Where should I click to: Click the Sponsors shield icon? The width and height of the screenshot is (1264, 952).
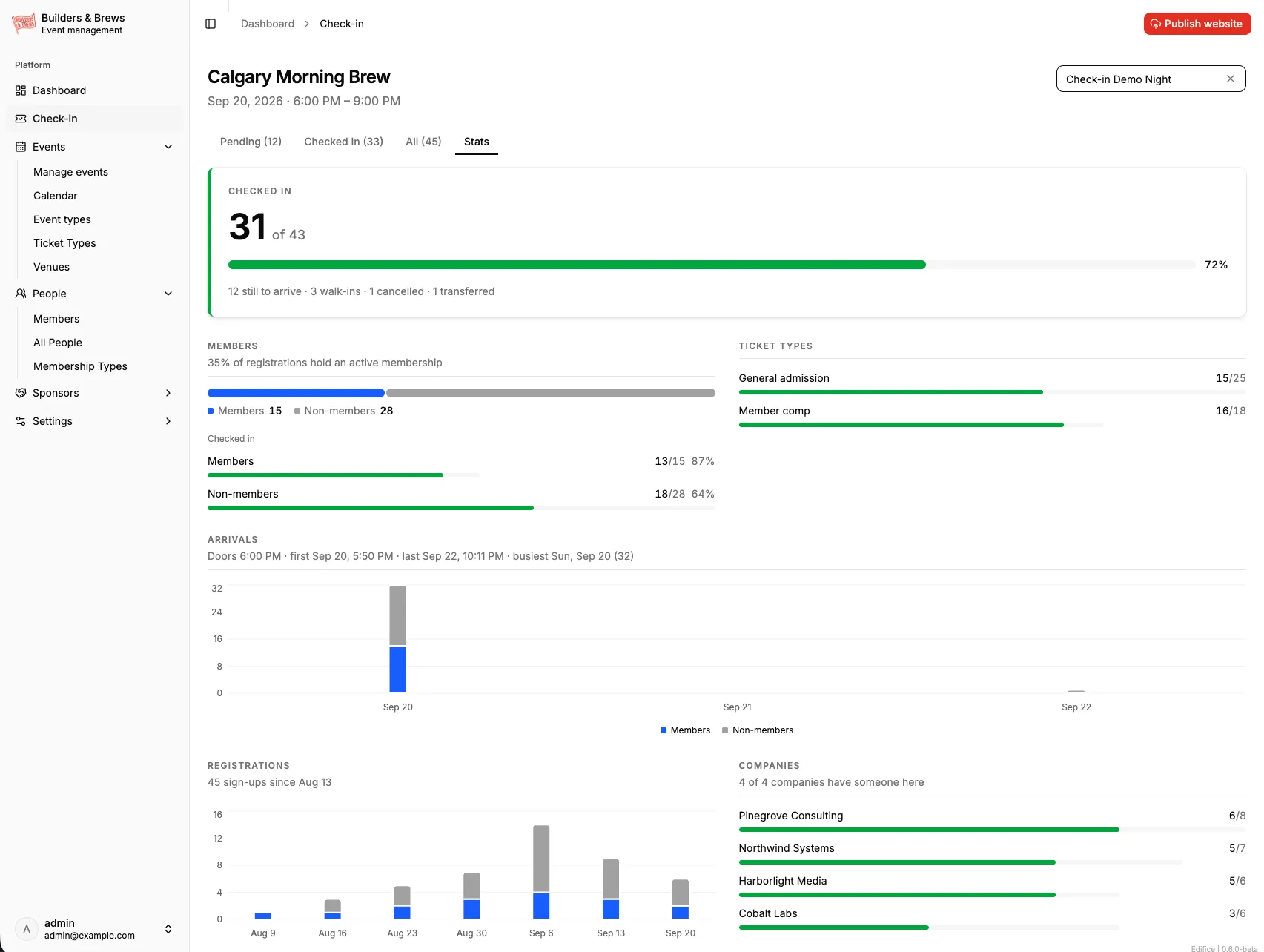point(21,393)
